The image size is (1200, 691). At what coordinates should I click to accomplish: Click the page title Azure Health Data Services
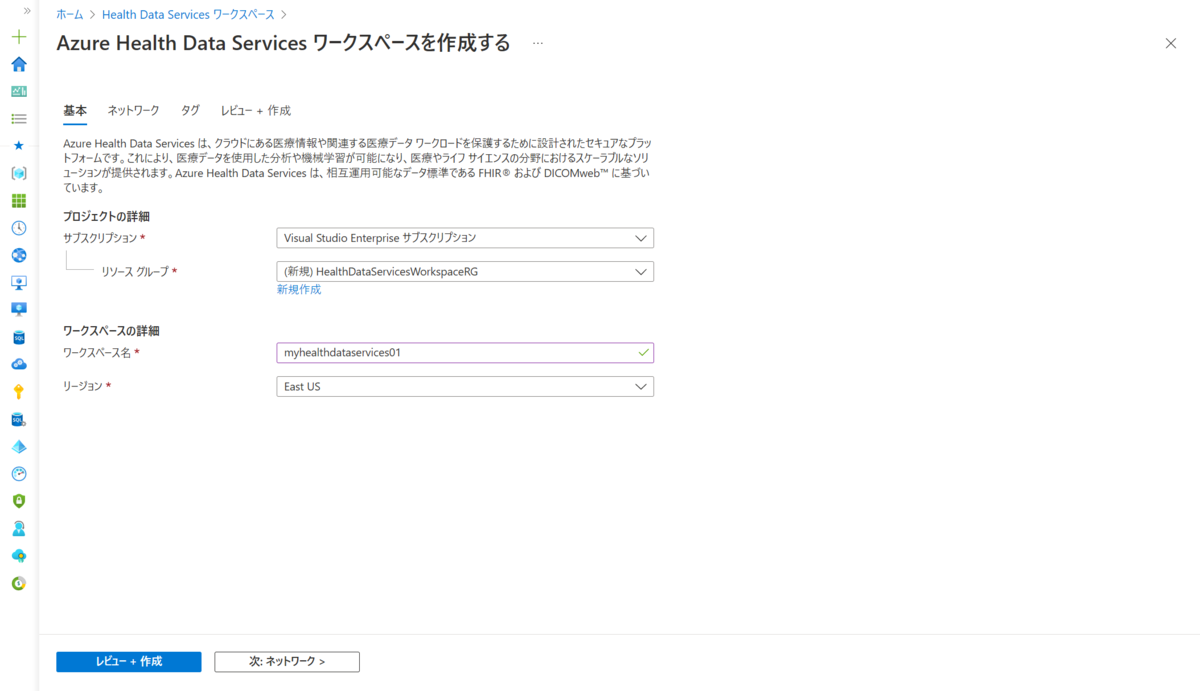(283, 43)
